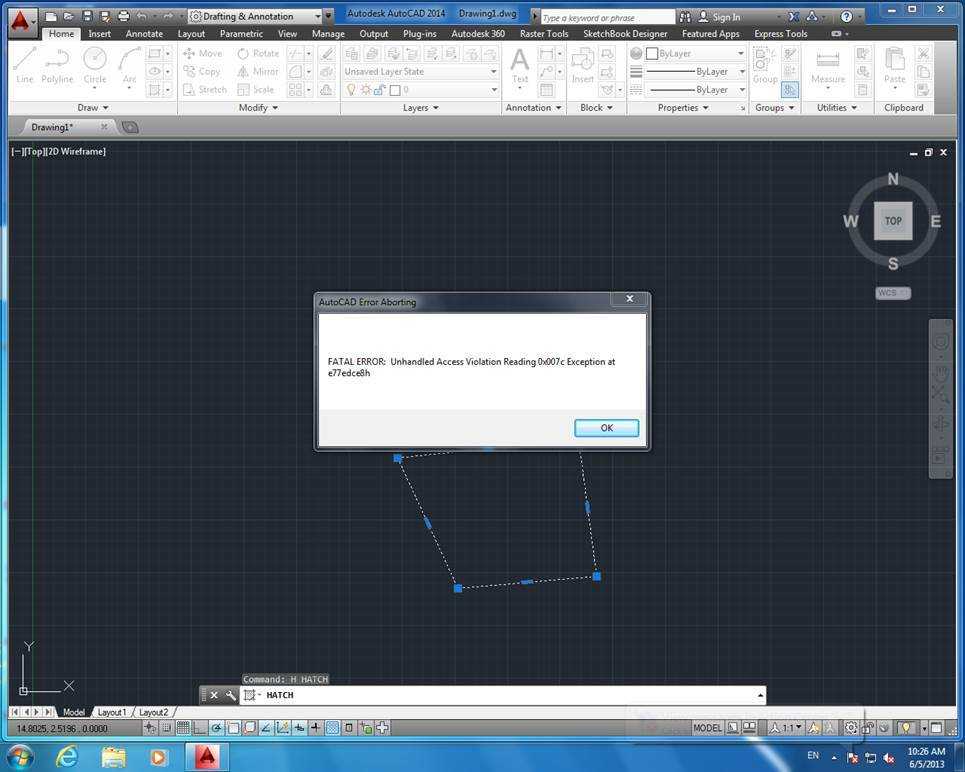Click the MODEL button in status bar
The image size is (965, 772).
click(x=707, y=728)
